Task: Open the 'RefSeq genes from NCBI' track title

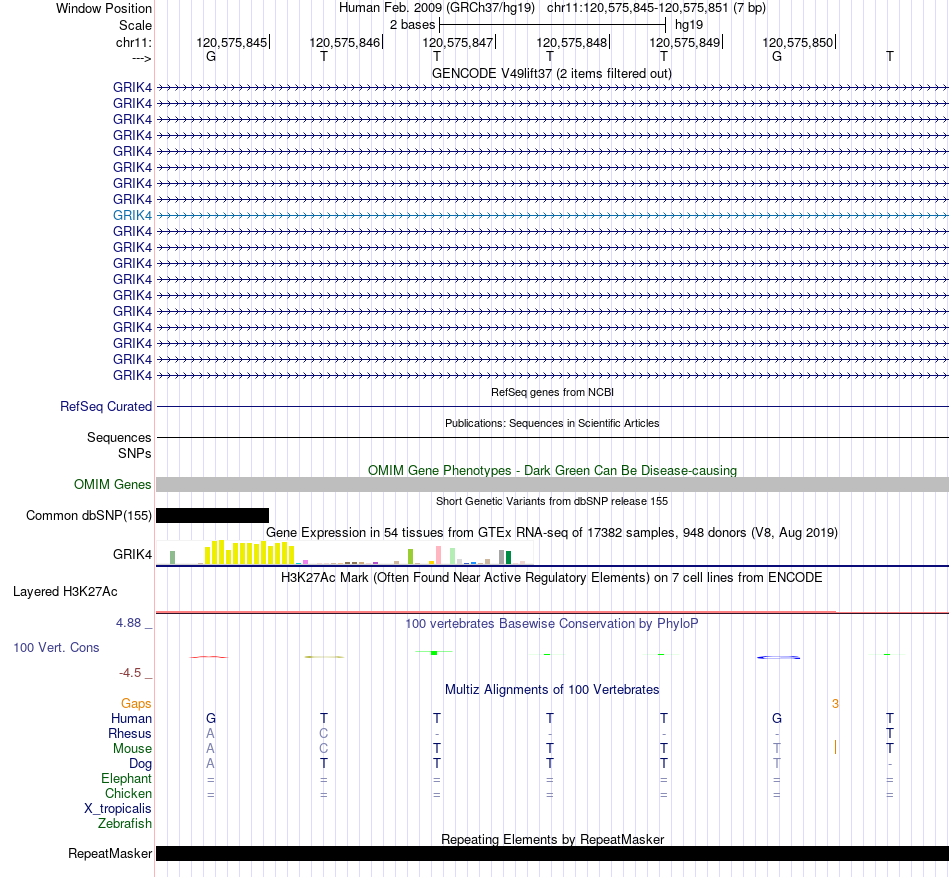Action: click(552, 392)
